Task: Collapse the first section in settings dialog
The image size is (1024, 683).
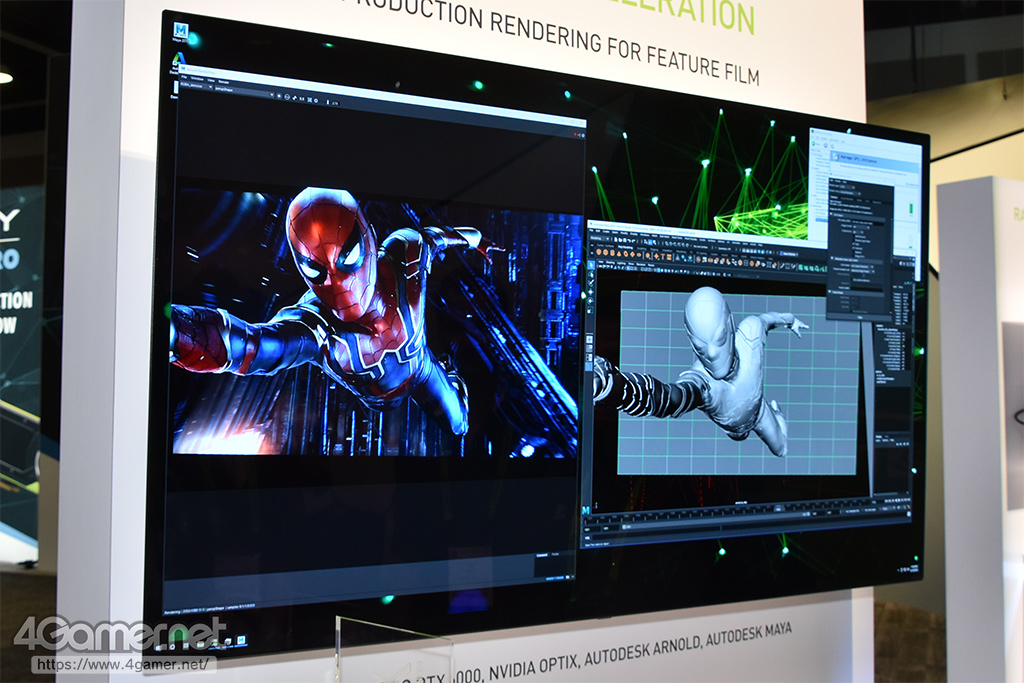Action: click(831, 215)
